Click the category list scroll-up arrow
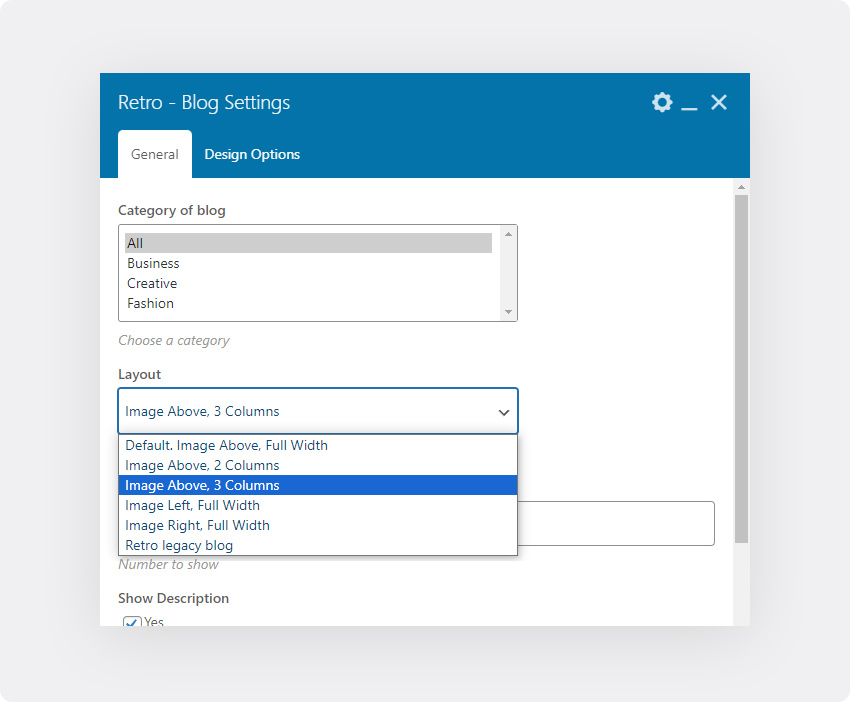The image size is (850, 702). point(508,234)
